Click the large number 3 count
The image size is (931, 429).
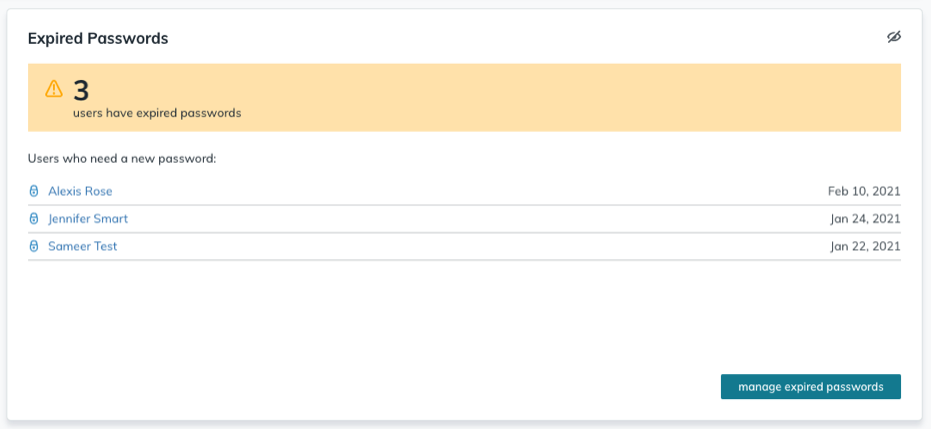[81, 90]
